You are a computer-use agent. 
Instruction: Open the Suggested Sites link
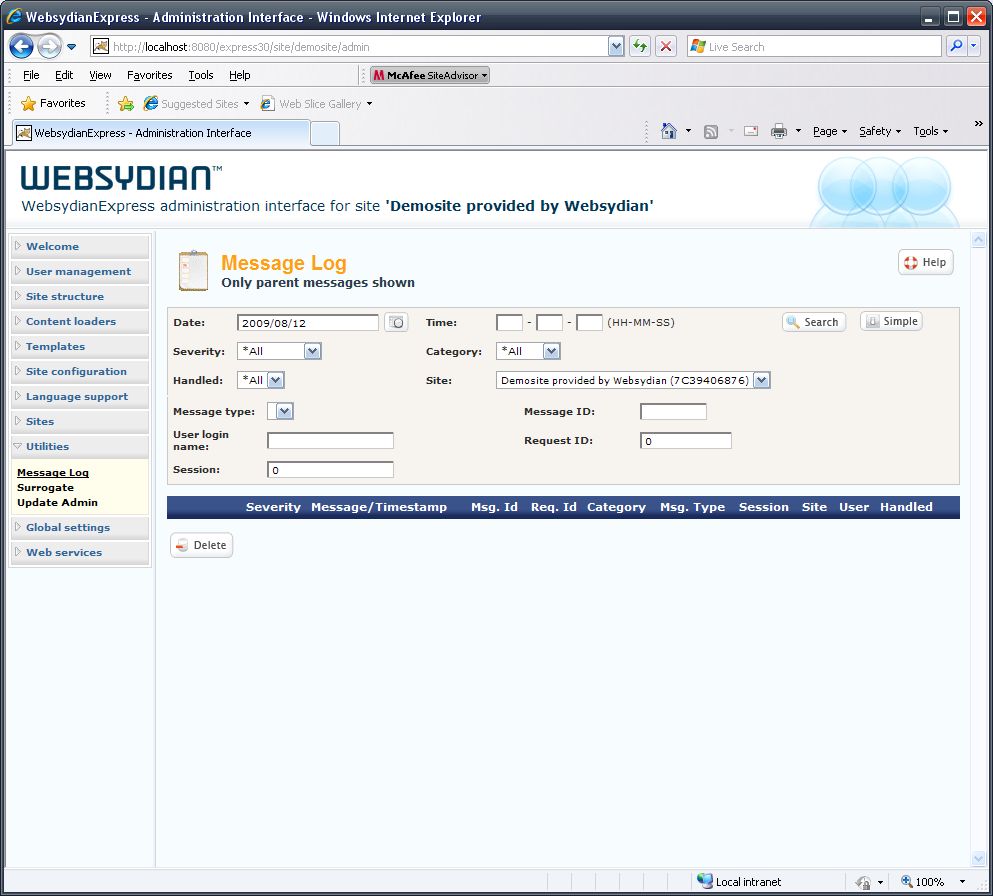coord(196,104)
